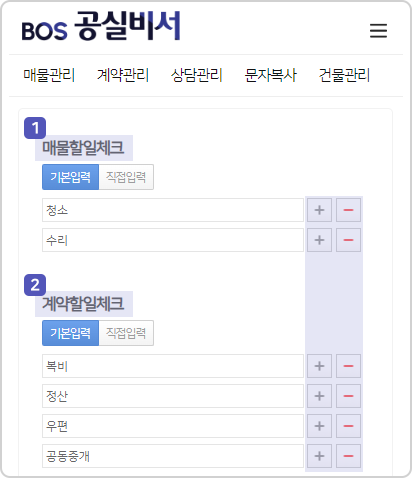This screenshot has height=478, width=412.
Task: Click the minus icon beside 정산
Action: tap(348, 396)
